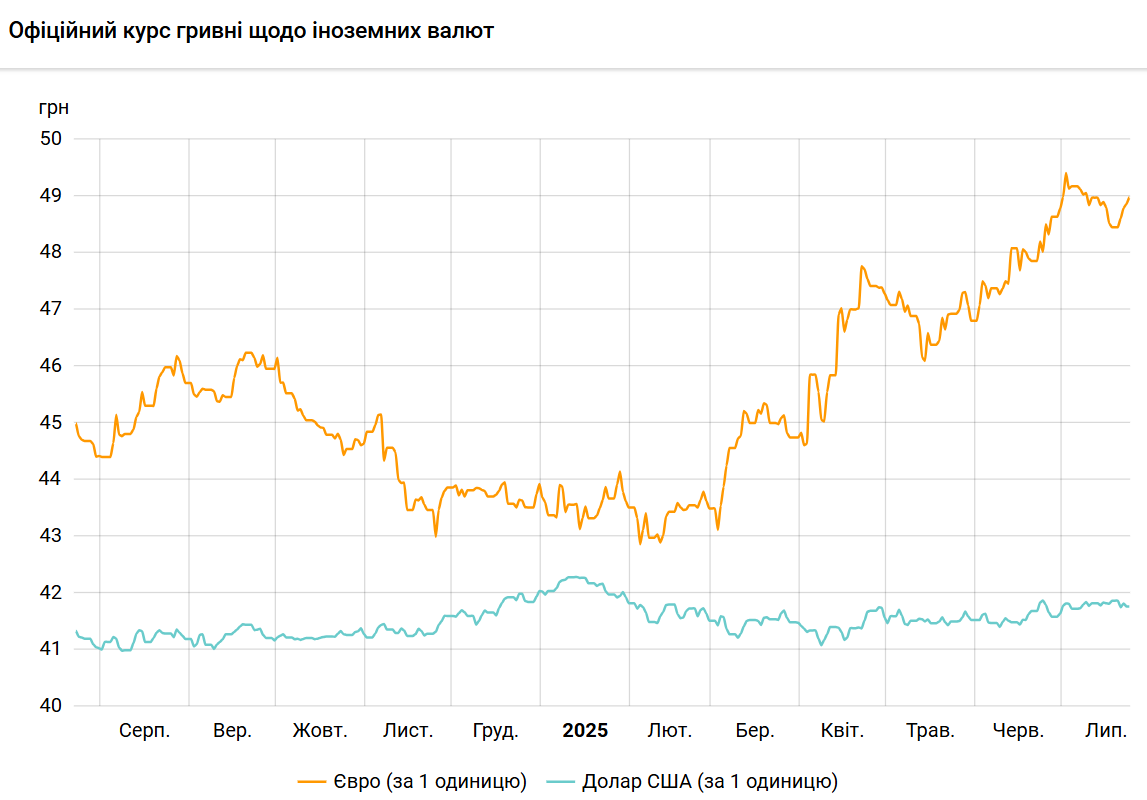Click the грн unit label above axis

(54, 107)
